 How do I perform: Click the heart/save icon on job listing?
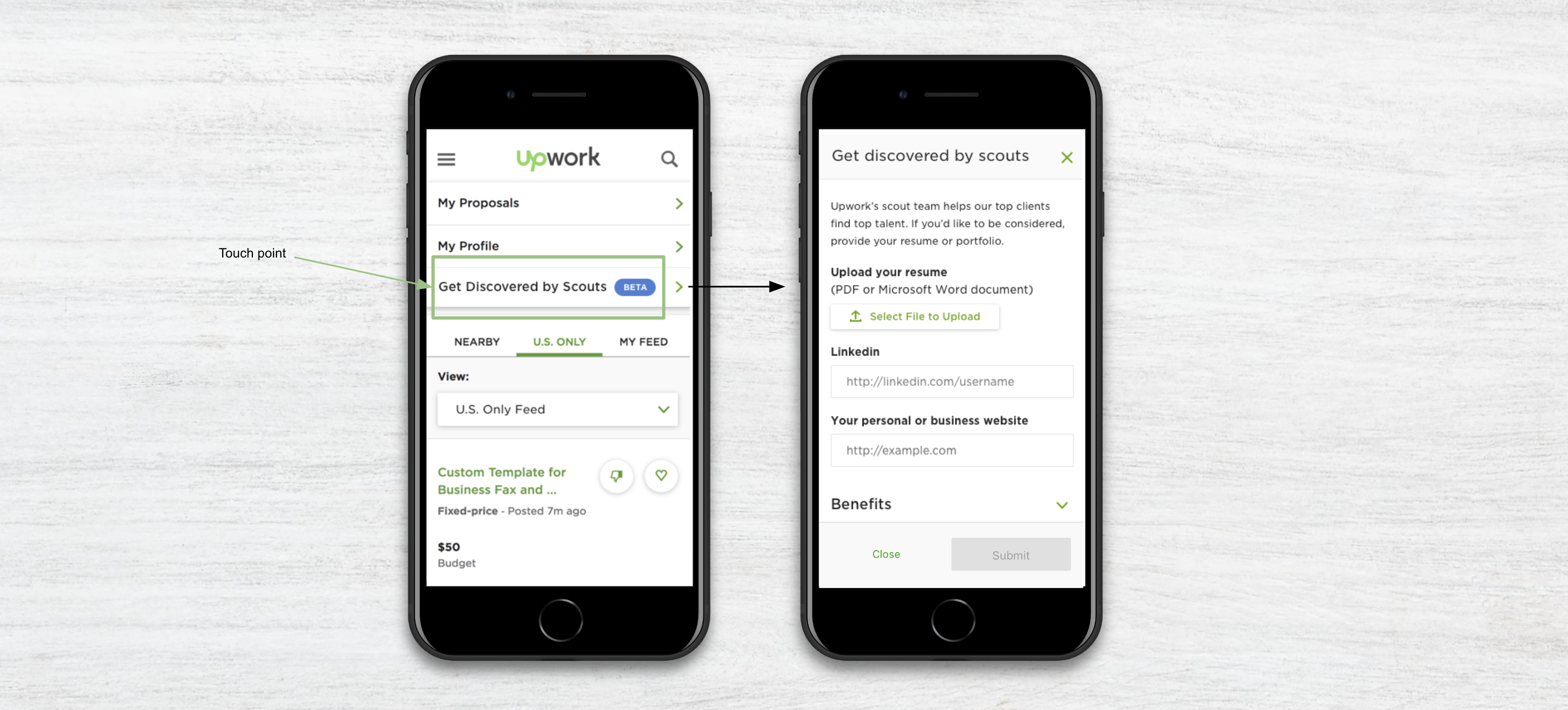tap(661, 476)
